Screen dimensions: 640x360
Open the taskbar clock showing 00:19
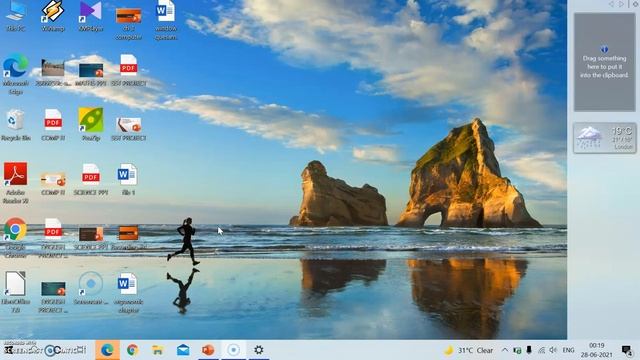[x=597, y=350]
